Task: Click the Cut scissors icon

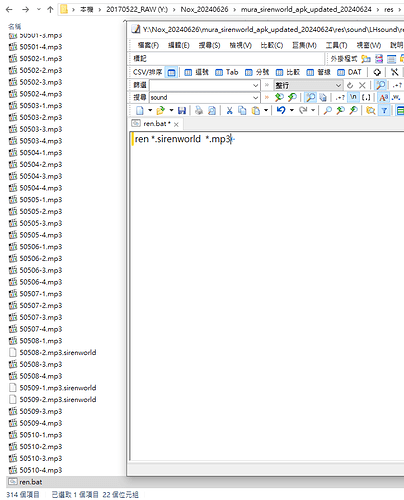Action: pyautogui.click(x=229, y=110)
